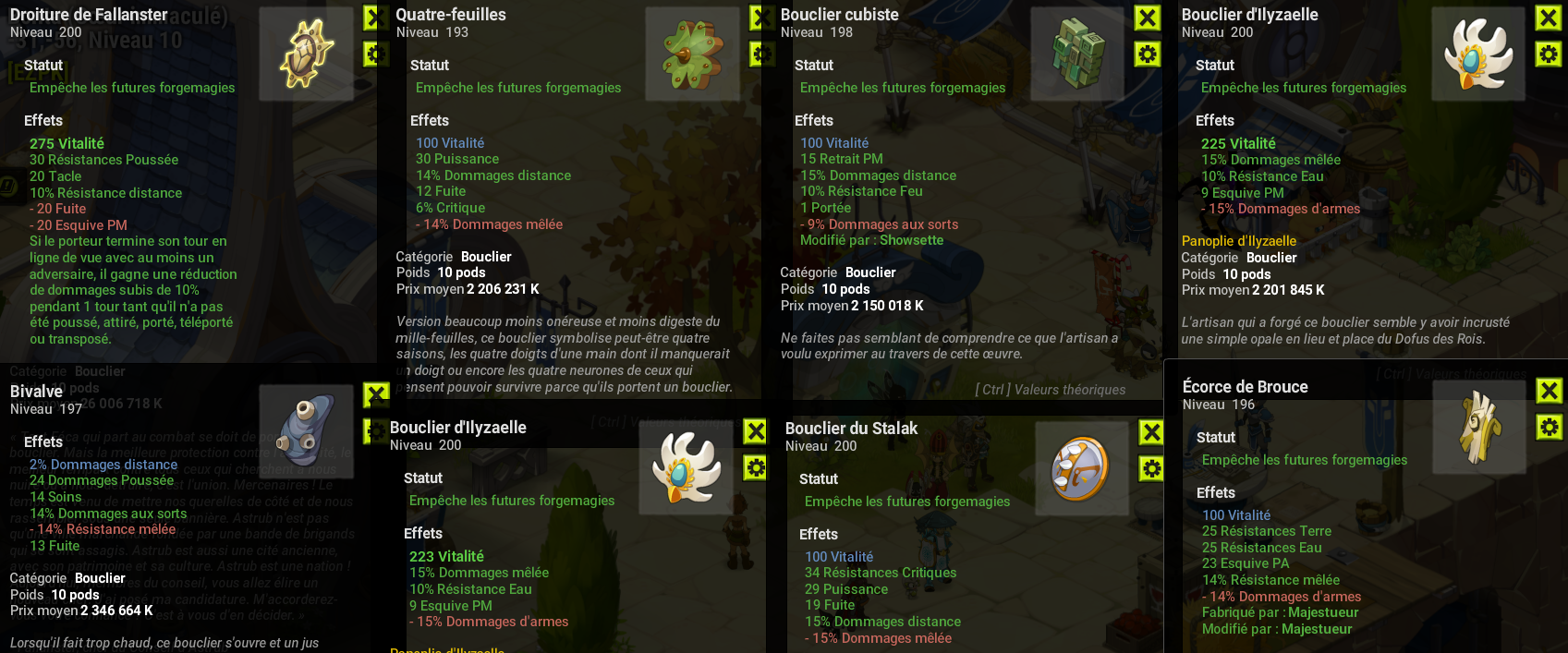
Task: Click the Quatre-feuilles clover shield icon
Action: (692, 54)
